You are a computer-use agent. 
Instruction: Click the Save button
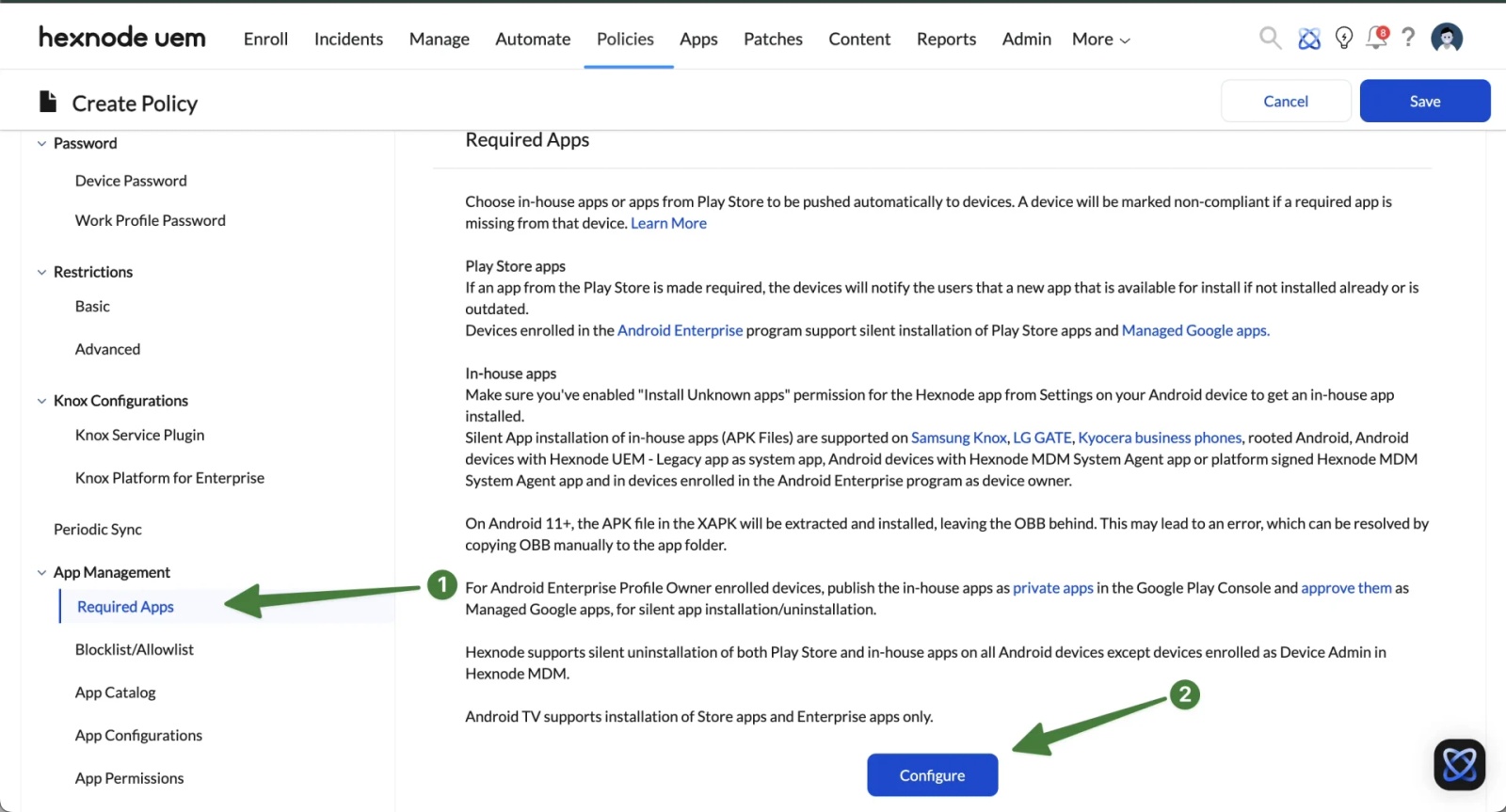click(x=1425, y=101)
